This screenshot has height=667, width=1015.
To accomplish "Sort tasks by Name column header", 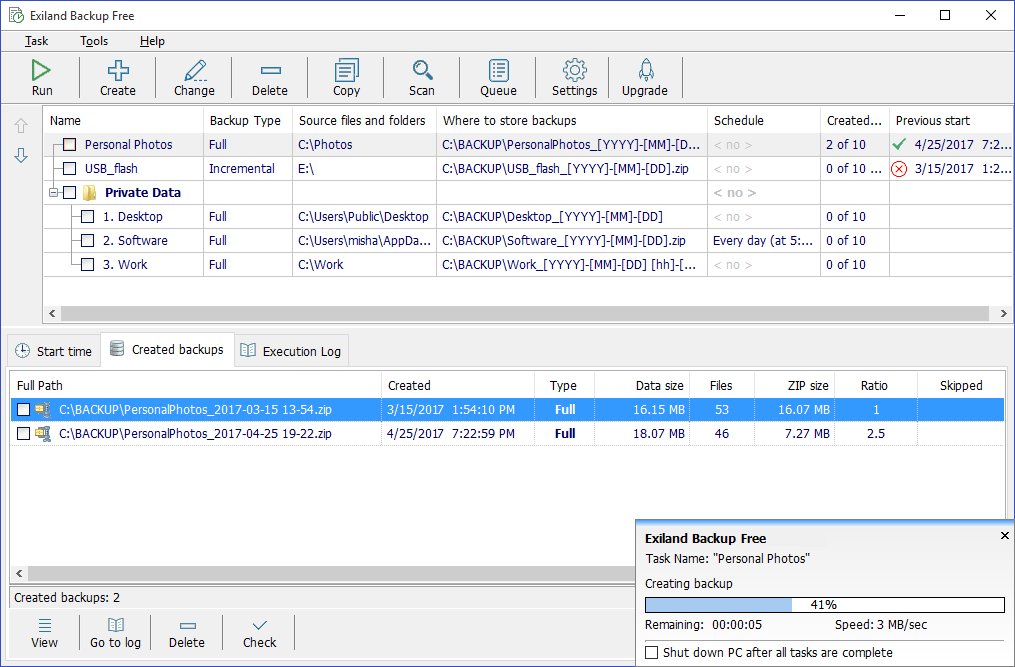I will (124, 120).
